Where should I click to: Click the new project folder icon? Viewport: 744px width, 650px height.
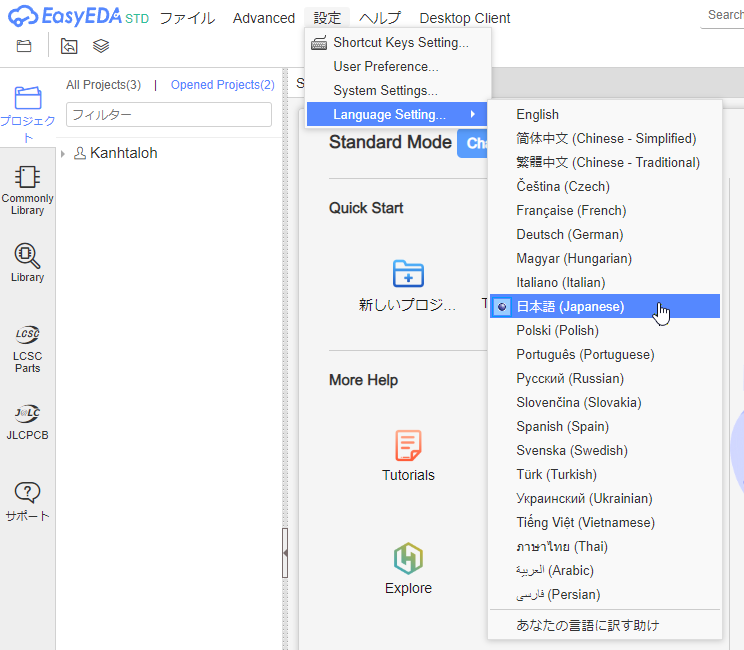(408, 273)
